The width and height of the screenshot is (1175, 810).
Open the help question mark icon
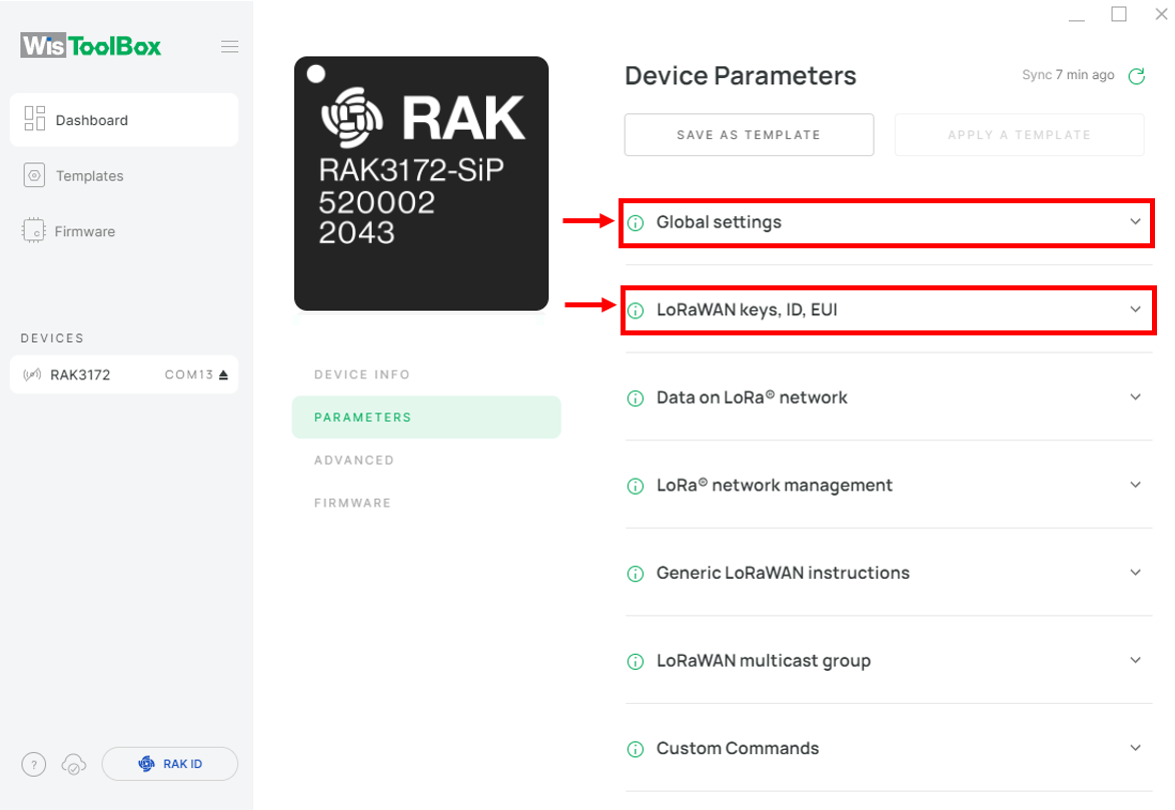pyautogui.click(x=34, y=764)
